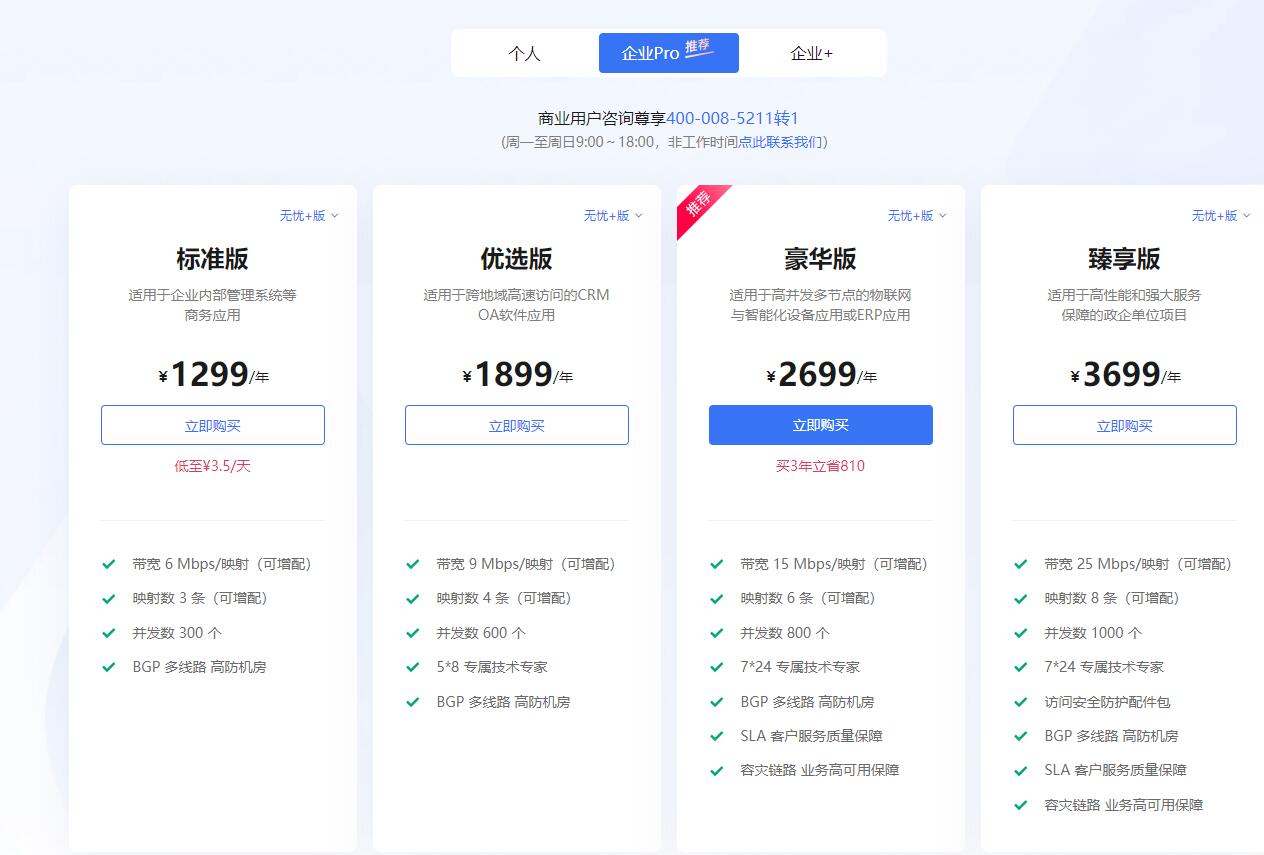Open the 点此联系我们 link
Viewport: 1264px width, 855px height.
click(x=780, y=142)
